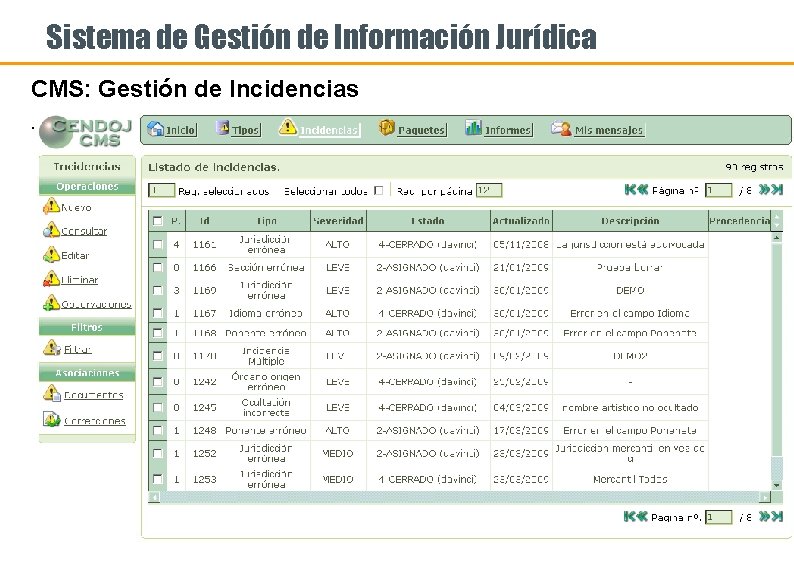Check the row for incidence 1248
The height and width of the screenshot is (564, 794).
(x=157, y=430)
